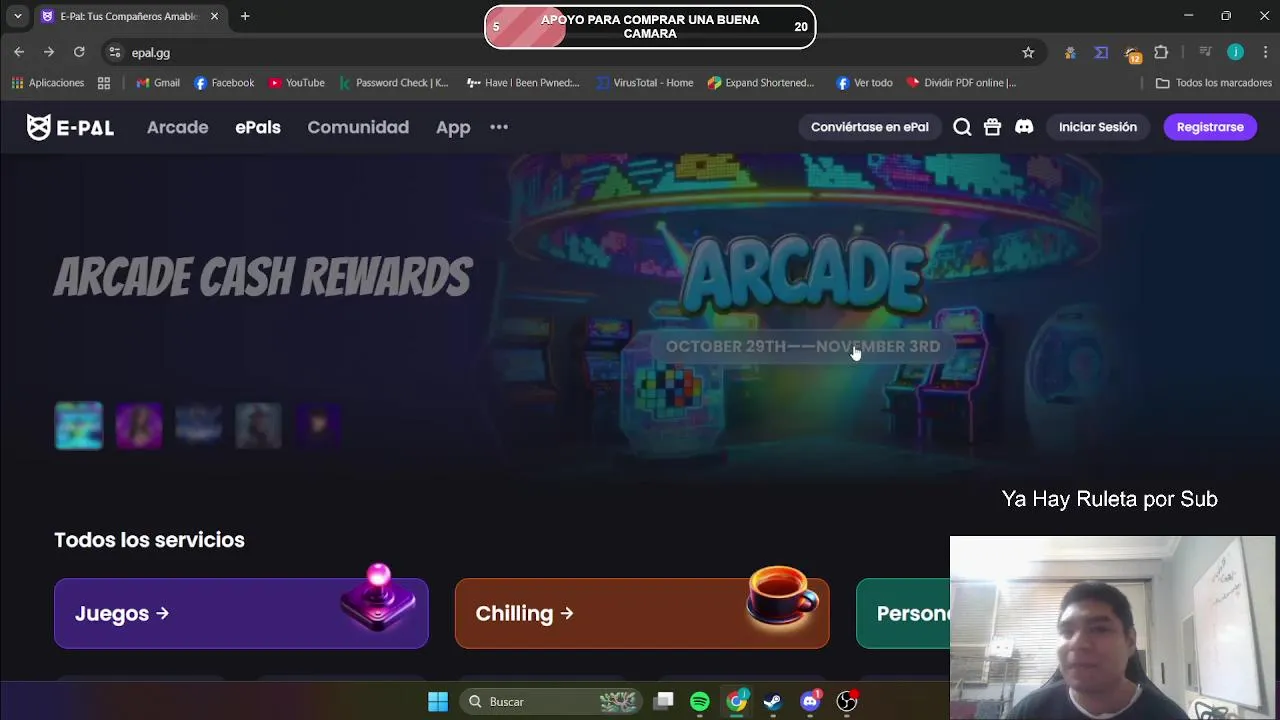1280x720 pixels.
Task: Open the Chrome extensions puzzle icon
Action: coord(1161,52)
